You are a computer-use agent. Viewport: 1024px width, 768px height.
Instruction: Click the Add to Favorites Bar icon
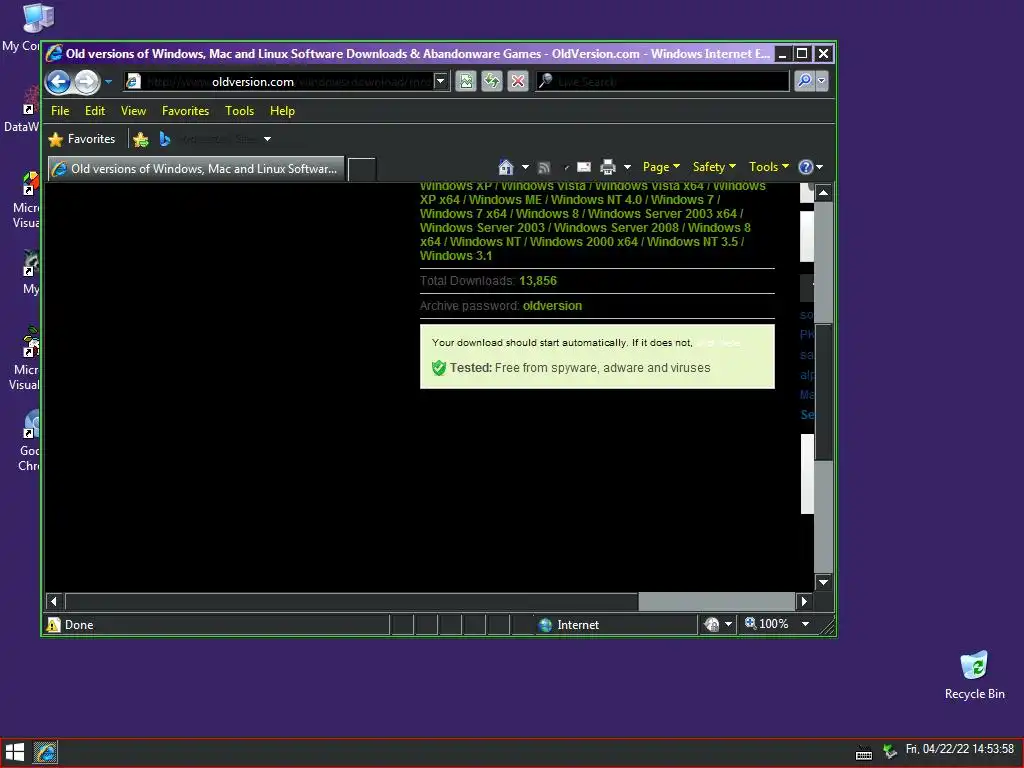click(140, 139)
